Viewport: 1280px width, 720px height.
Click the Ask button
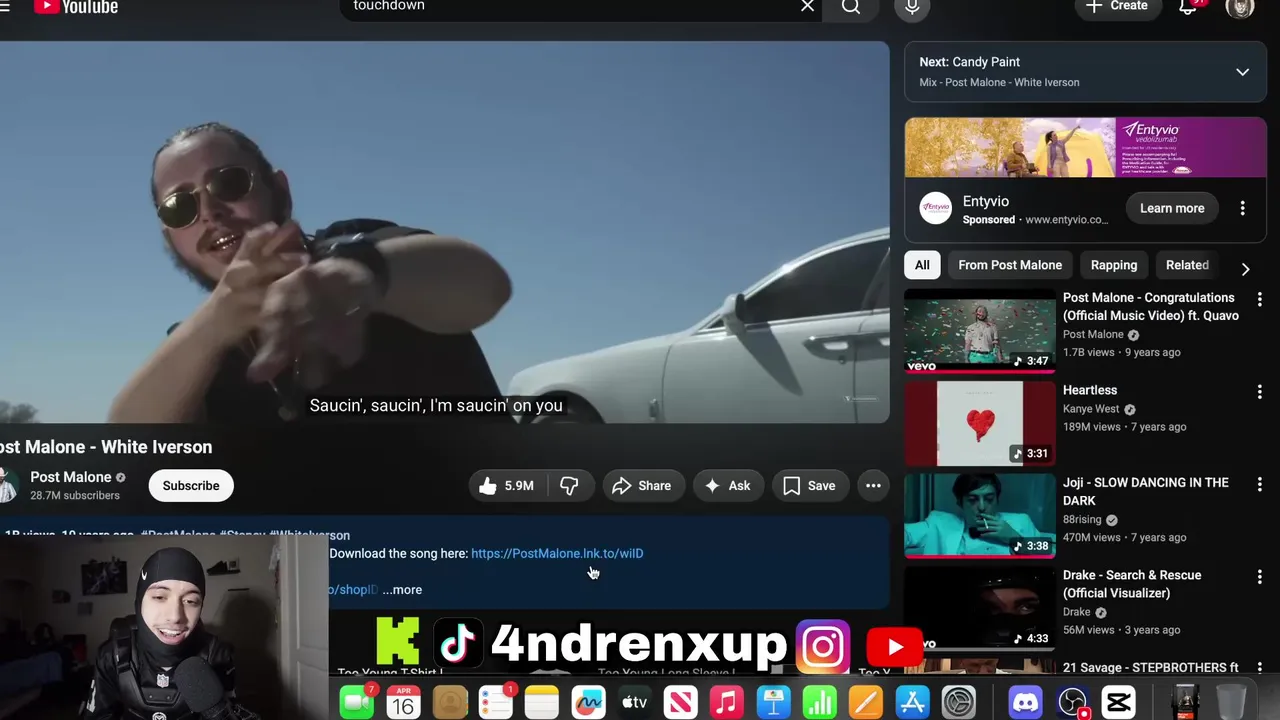click(x=728, y=486)
